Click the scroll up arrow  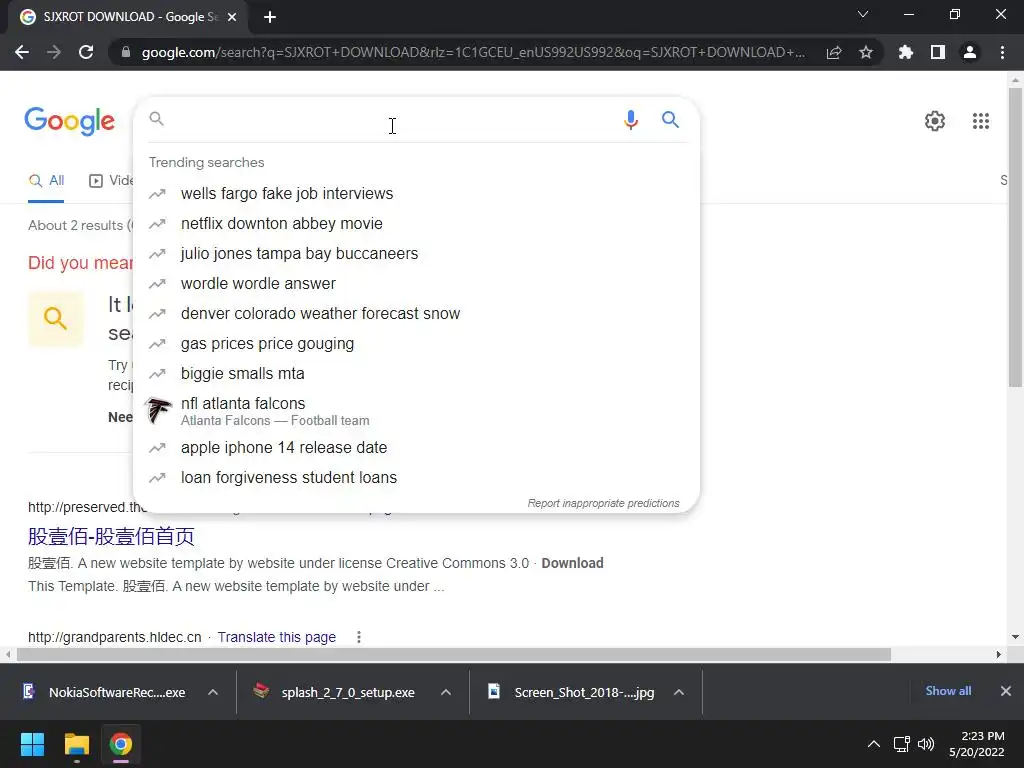click(1015, 80)
